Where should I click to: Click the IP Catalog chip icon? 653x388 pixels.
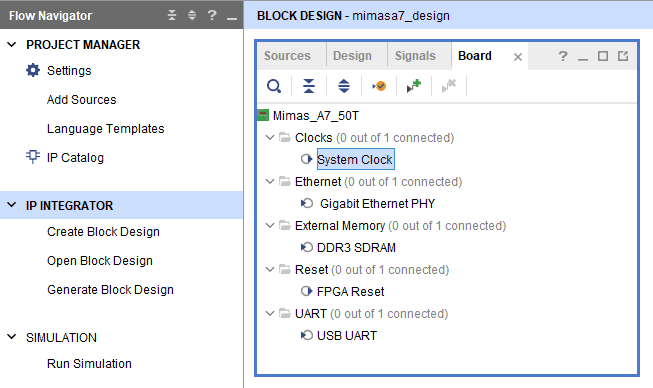click(33, 157)
